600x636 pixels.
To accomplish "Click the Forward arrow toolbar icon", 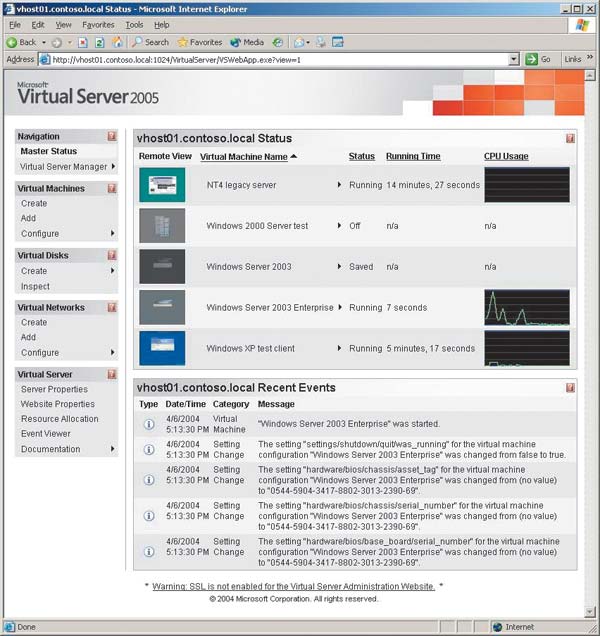I will 57,42.
